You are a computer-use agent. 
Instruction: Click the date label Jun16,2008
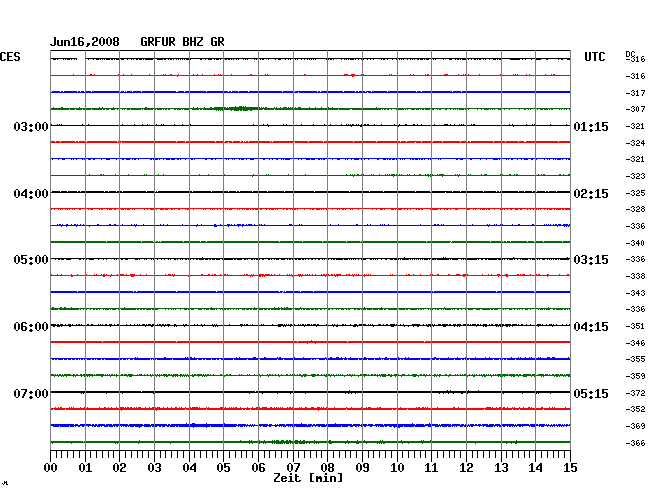(x=85, y=42)
